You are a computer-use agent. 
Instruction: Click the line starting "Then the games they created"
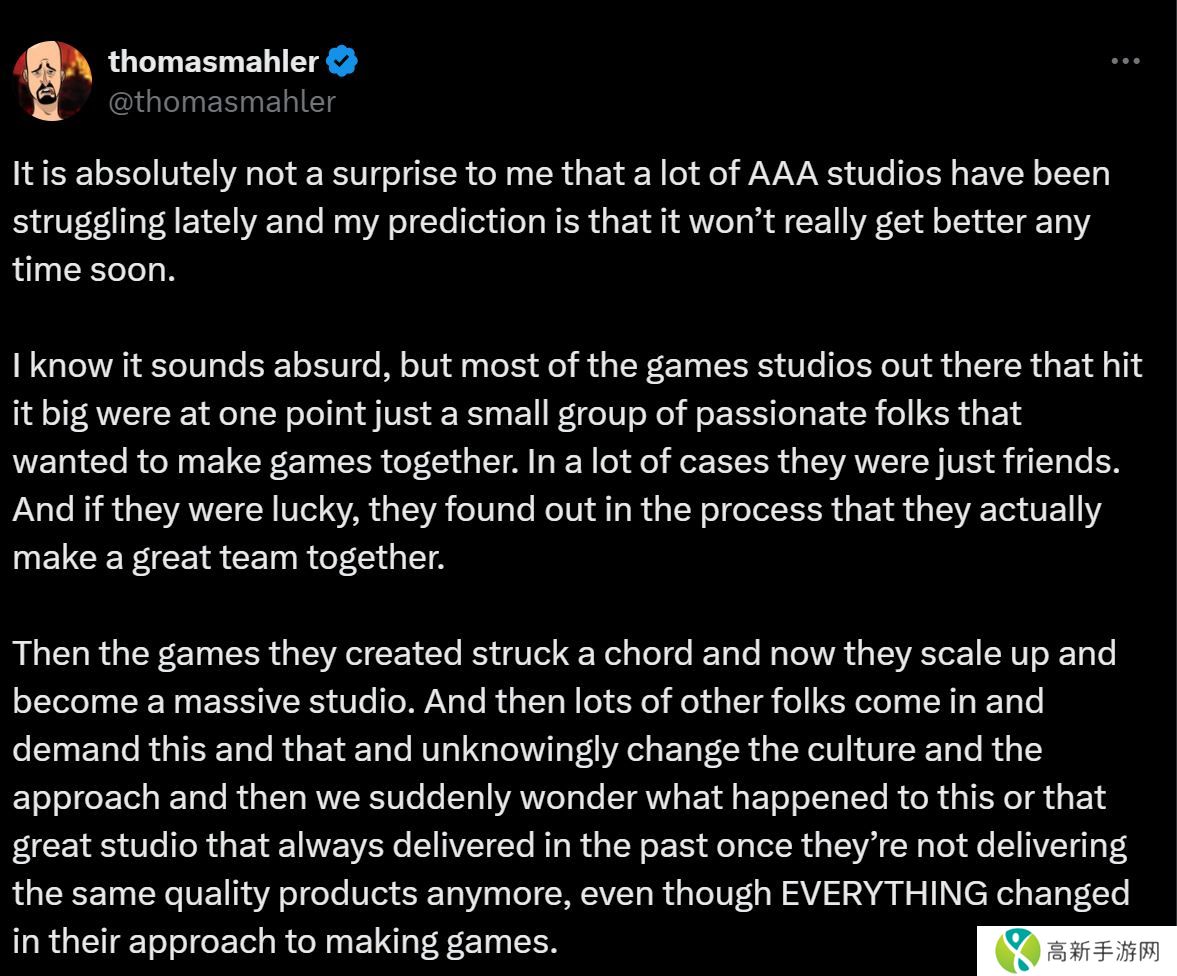click(x=563, y=654)
